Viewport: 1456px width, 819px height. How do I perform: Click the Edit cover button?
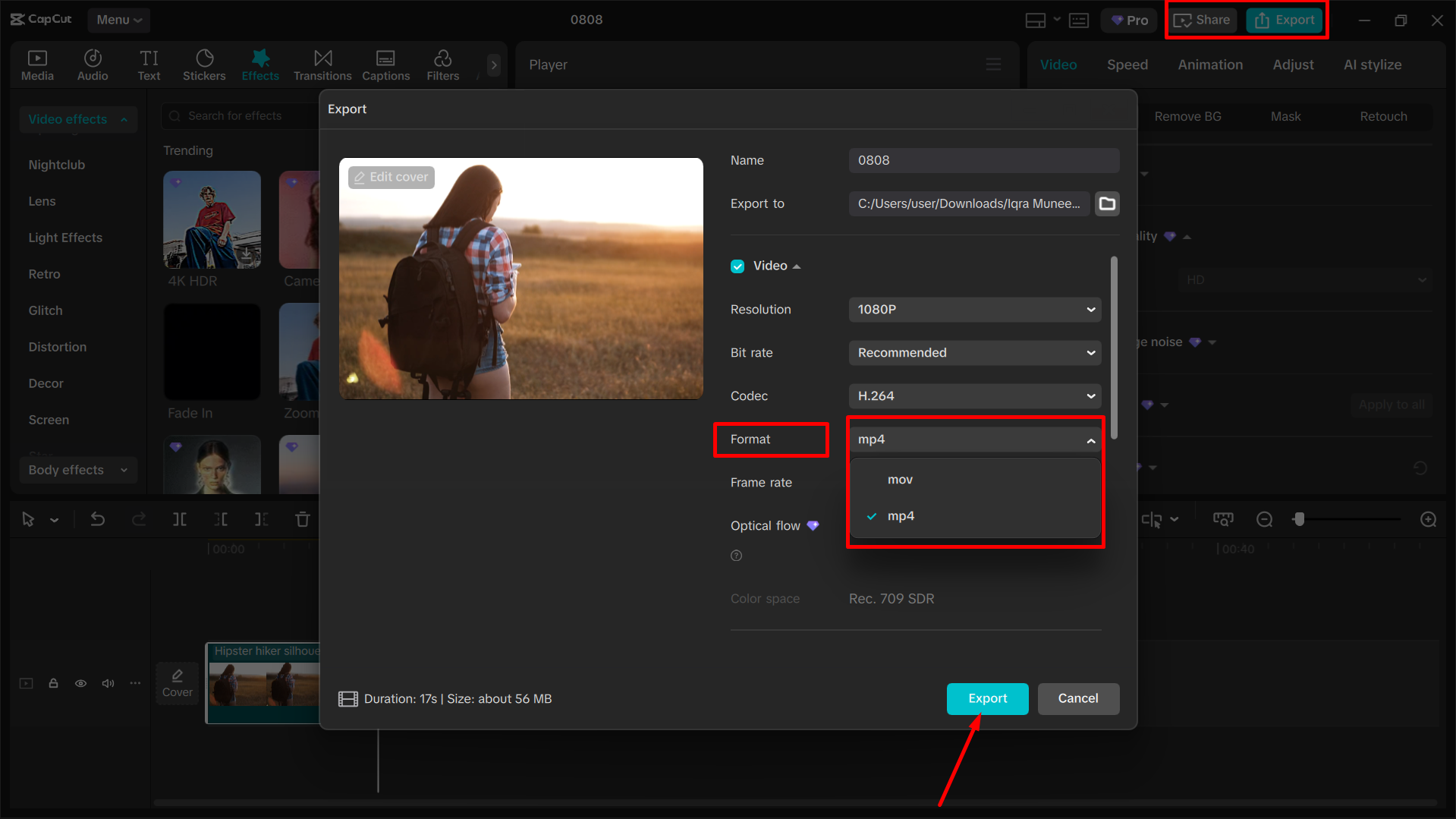pyautogui.click(x=391, y=177)
